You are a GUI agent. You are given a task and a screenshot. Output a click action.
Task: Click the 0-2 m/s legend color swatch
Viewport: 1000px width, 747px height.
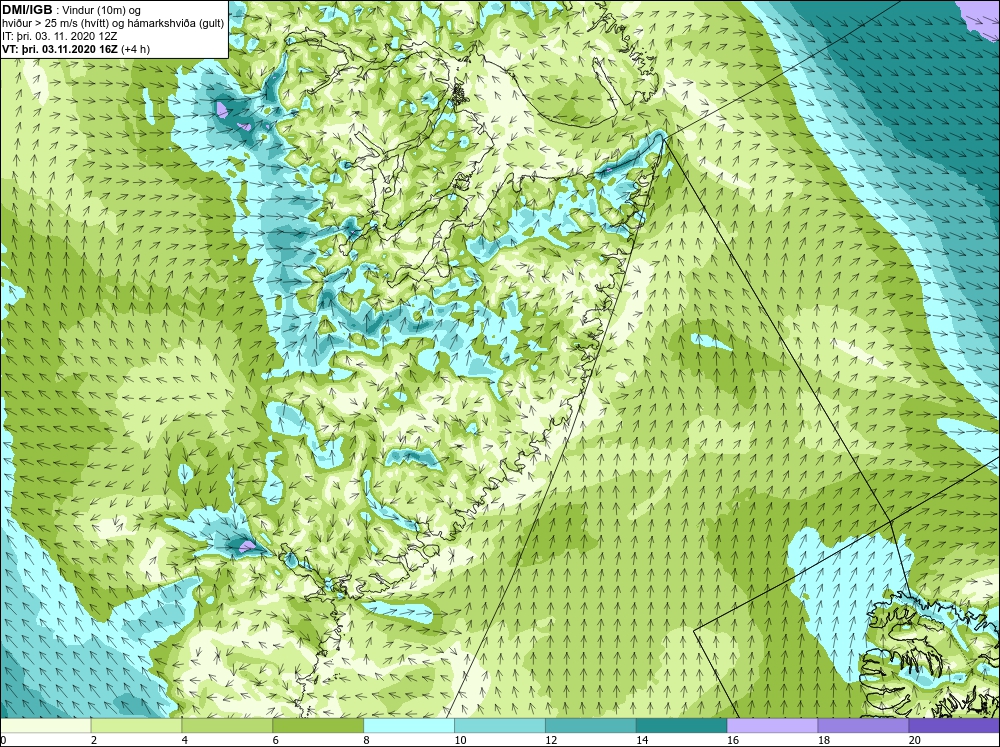45,726
